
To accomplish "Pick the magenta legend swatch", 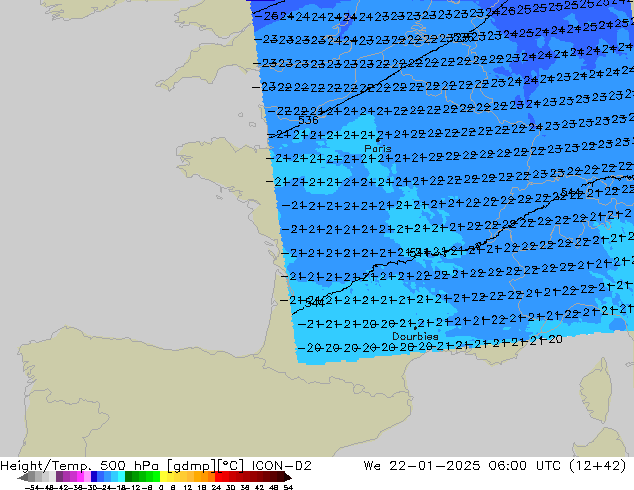I will click(x=80, y=476).
